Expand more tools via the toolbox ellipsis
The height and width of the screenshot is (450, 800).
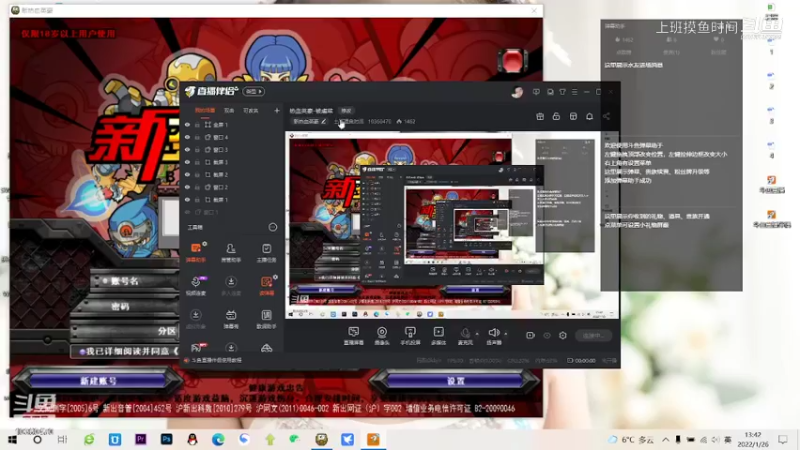click(x=273, y=227)
